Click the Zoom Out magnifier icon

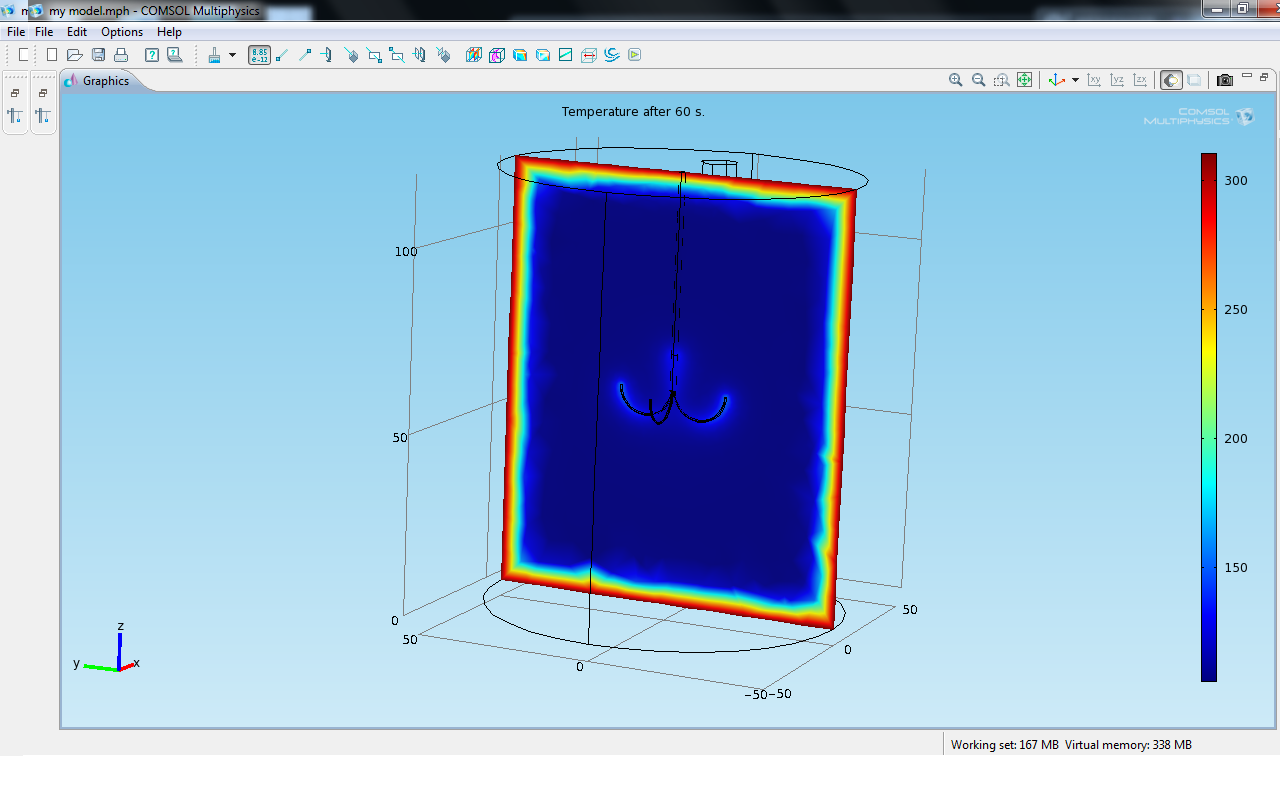click(x=978, y=80)
